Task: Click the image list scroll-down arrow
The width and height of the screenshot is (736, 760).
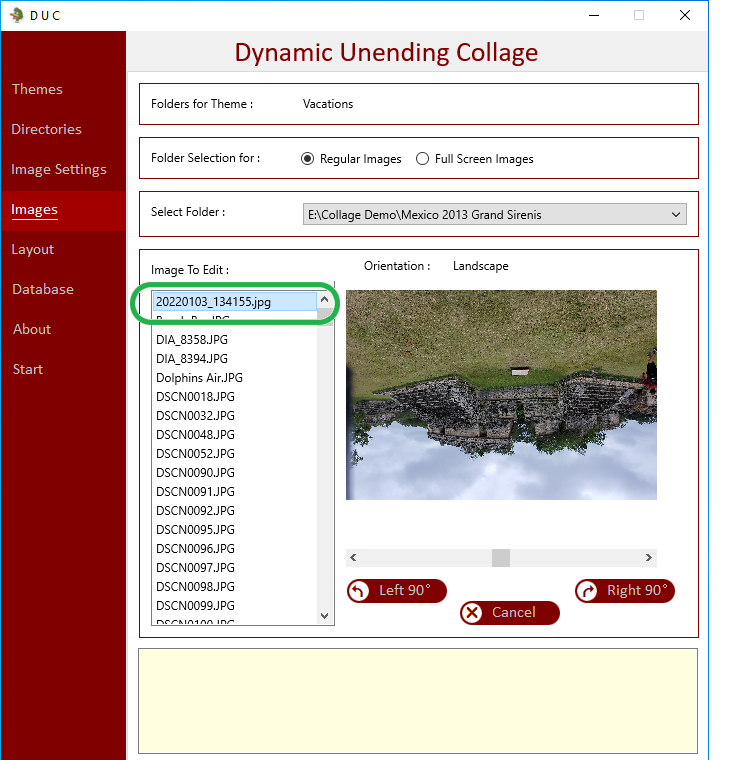Action: click(325, 616)
